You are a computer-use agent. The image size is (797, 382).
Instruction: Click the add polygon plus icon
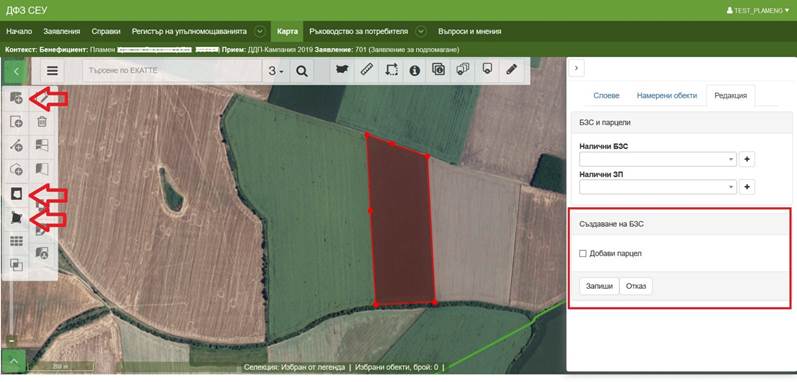[x=17, y=121]
